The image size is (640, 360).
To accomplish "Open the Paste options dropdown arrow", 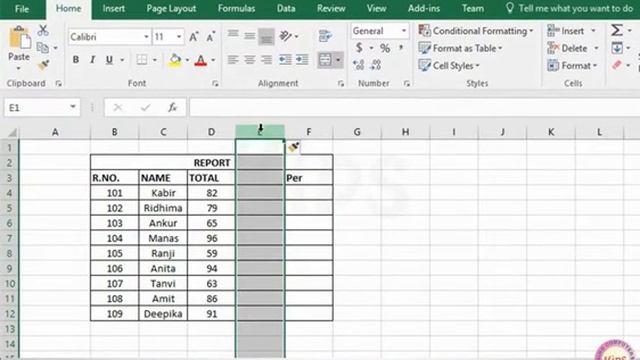I will pyautogui.click(x=18, y=68).
